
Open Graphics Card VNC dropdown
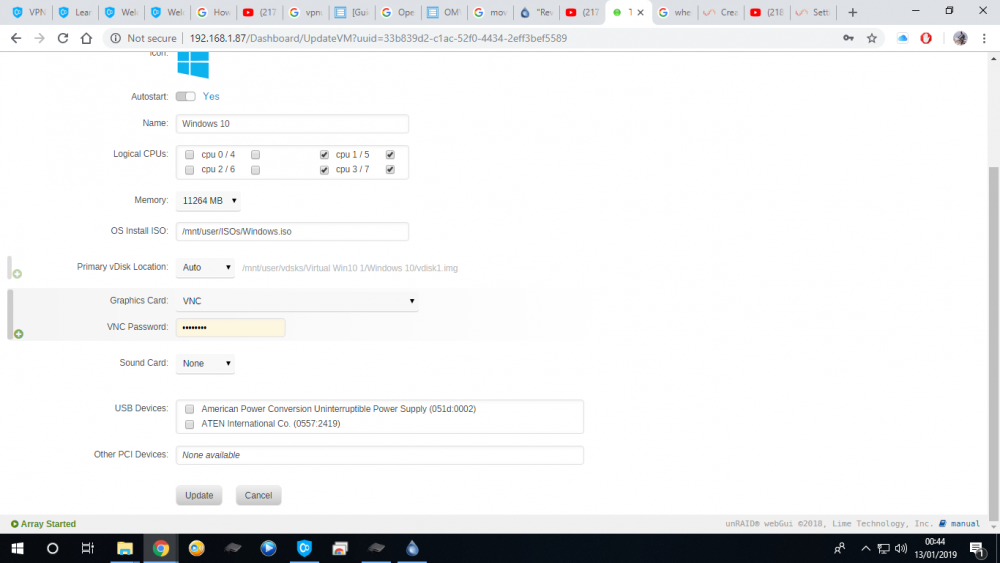click(x=297, y=301)
